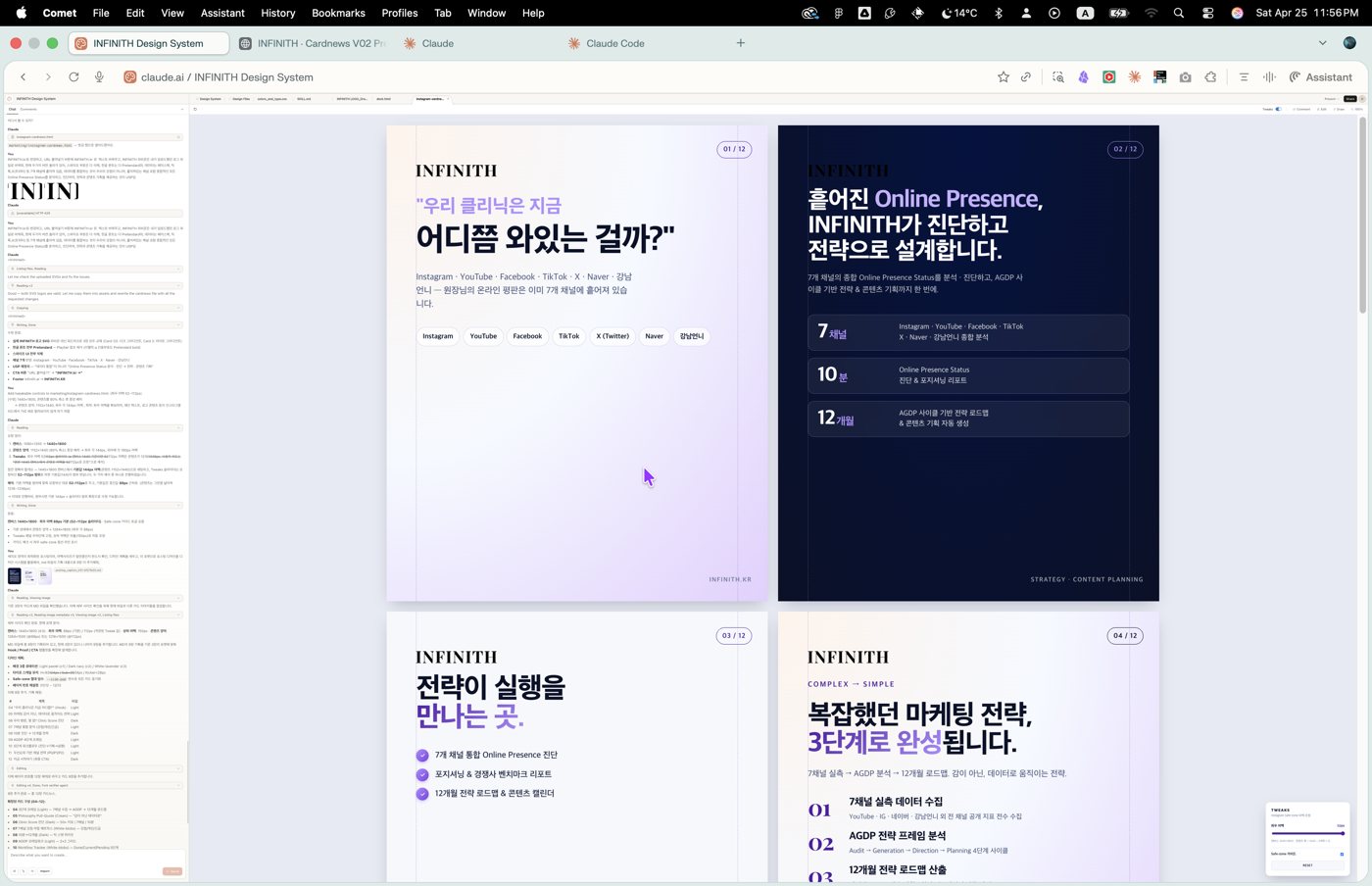Click the battery status icon
1372x886 pixels.
tap(1118, 13)
